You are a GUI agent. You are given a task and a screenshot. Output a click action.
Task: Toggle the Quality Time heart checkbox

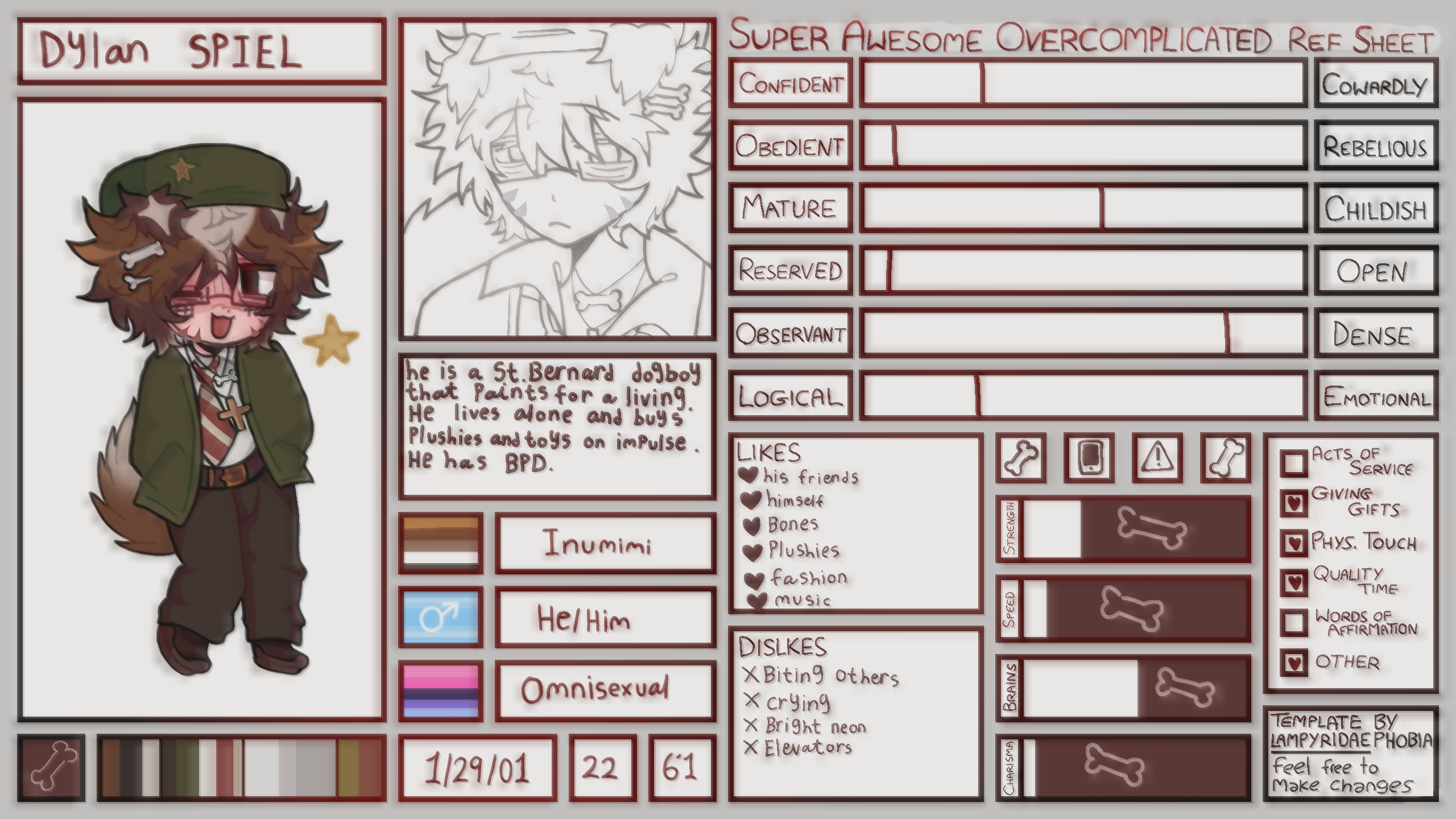[x=1294, y=582]
